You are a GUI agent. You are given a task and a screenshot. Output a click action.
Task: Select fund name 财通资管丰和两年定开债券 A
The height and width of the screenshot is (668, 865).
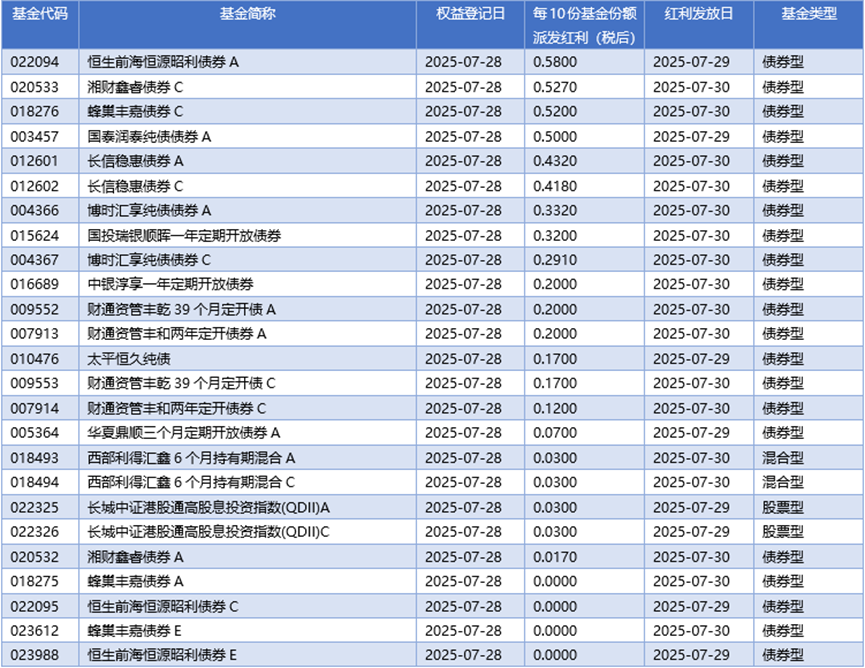pyautogui.click(x=177, y=334)
